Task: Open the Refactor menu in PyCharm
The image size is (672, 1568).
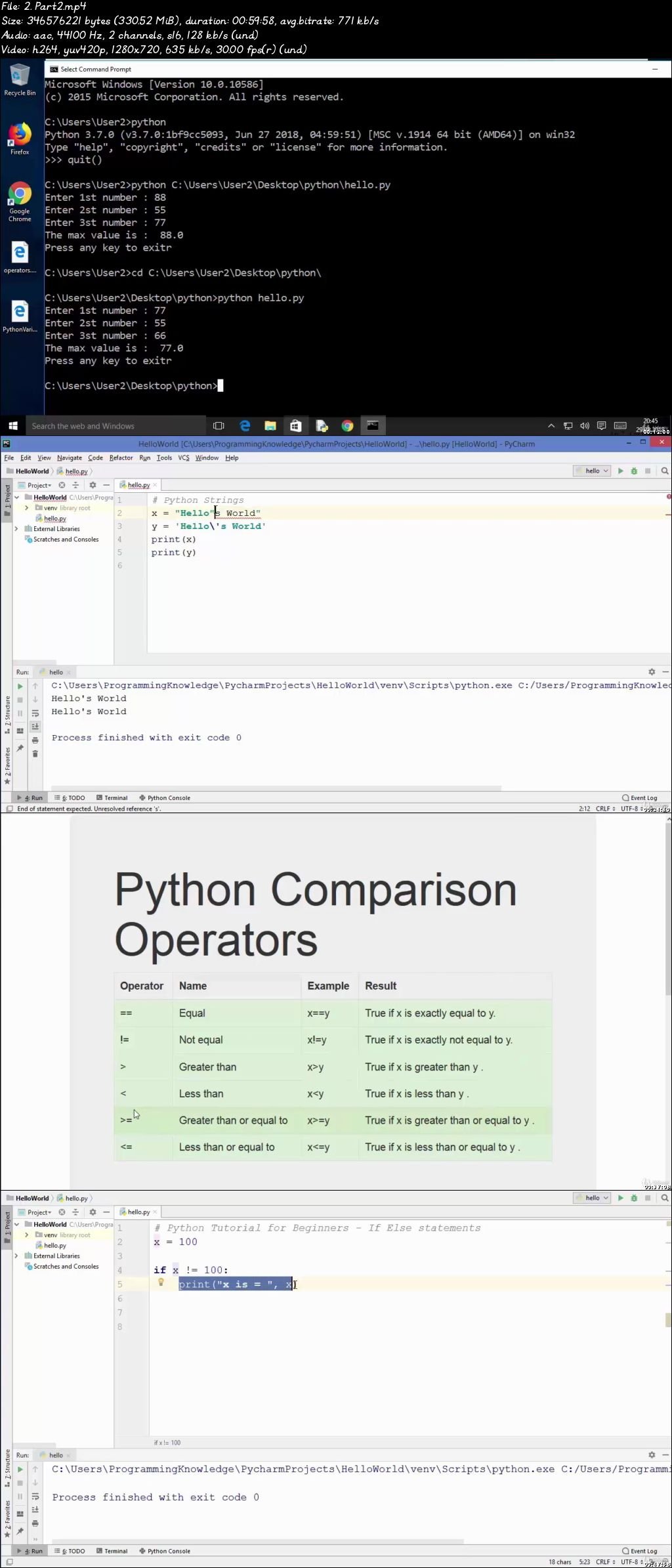Action: coord(121,457)
